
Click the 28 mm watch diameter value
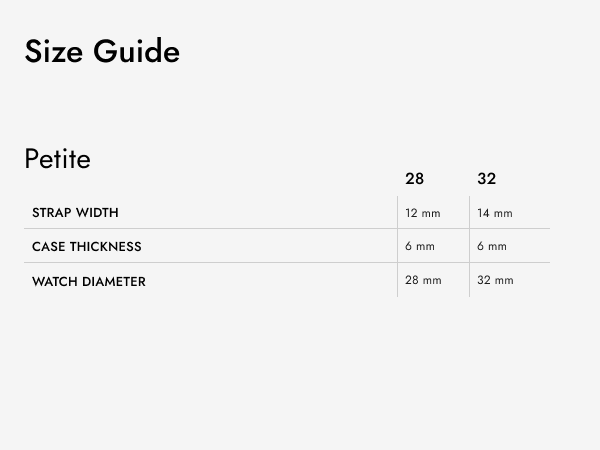point(423,280)
